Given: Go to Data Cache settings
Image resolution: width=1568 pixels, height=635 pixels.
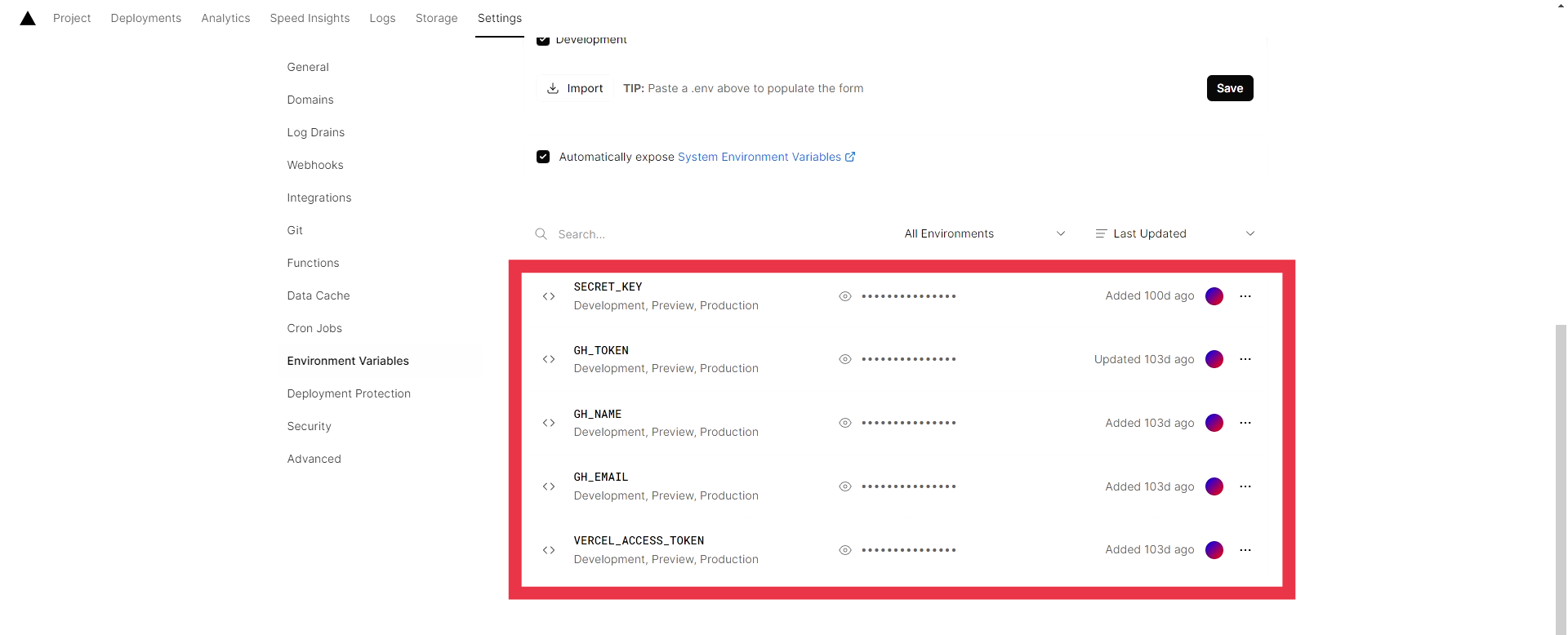Looking at the screenshot, I should pos(318,295).
